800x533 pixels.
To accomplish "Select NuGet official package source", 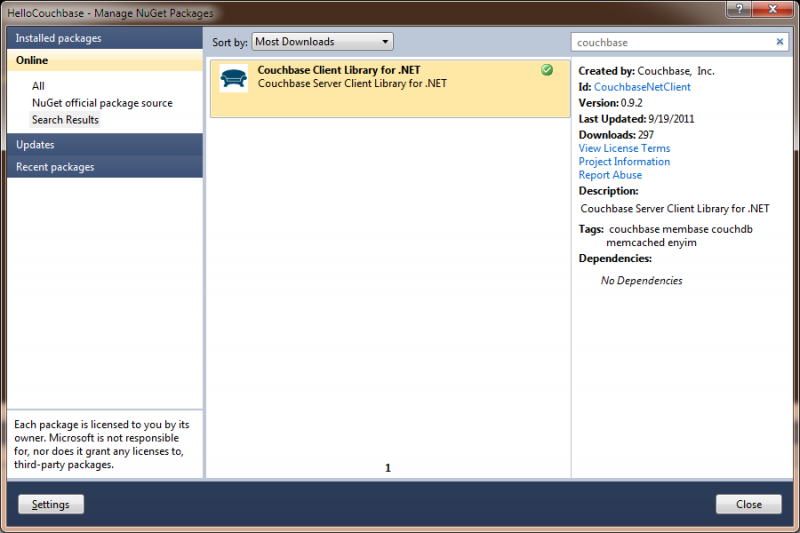I will [x=102, y=103].
